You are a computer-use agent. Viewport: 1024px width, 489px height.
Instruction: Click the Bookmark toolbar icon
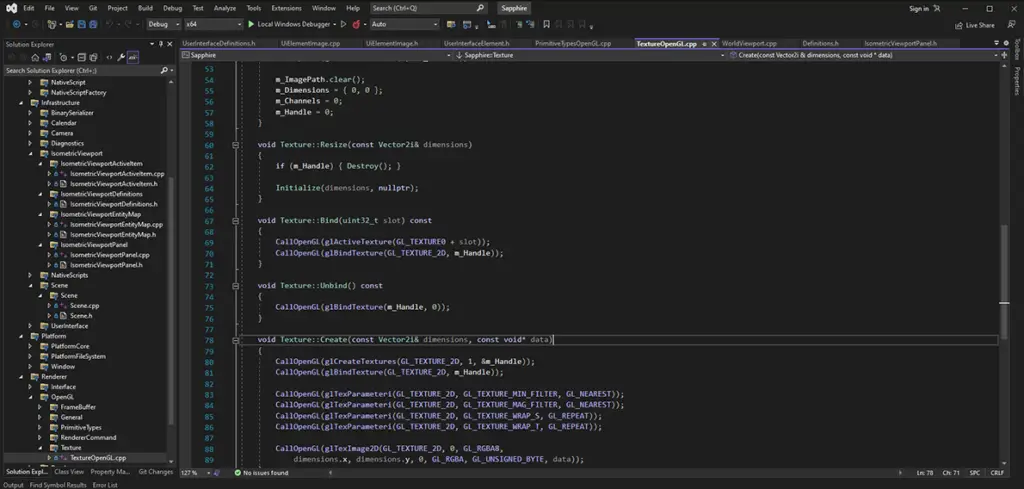(546, 24)
